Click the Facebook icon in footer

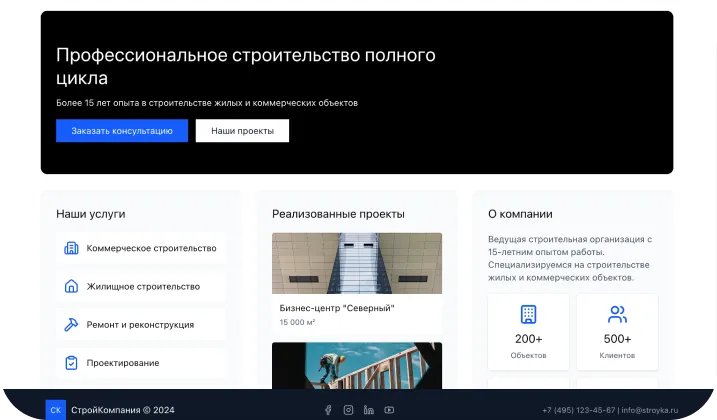pos(328,410)
